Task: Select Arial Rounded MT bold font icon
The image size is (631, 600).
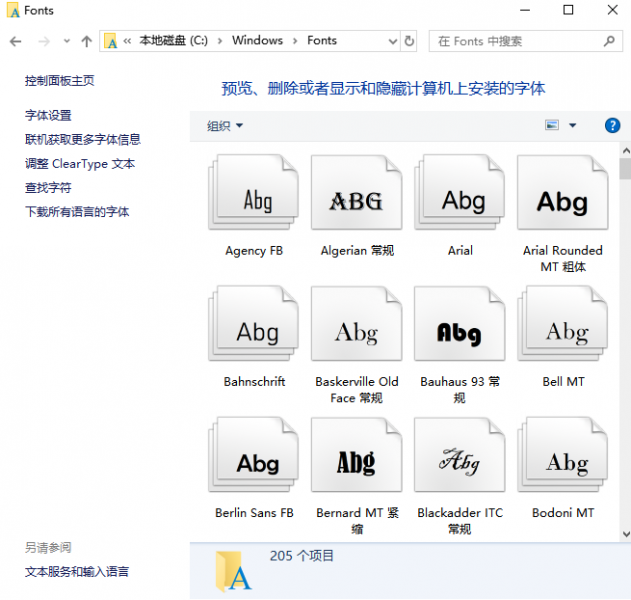Action: coord(563,192)
